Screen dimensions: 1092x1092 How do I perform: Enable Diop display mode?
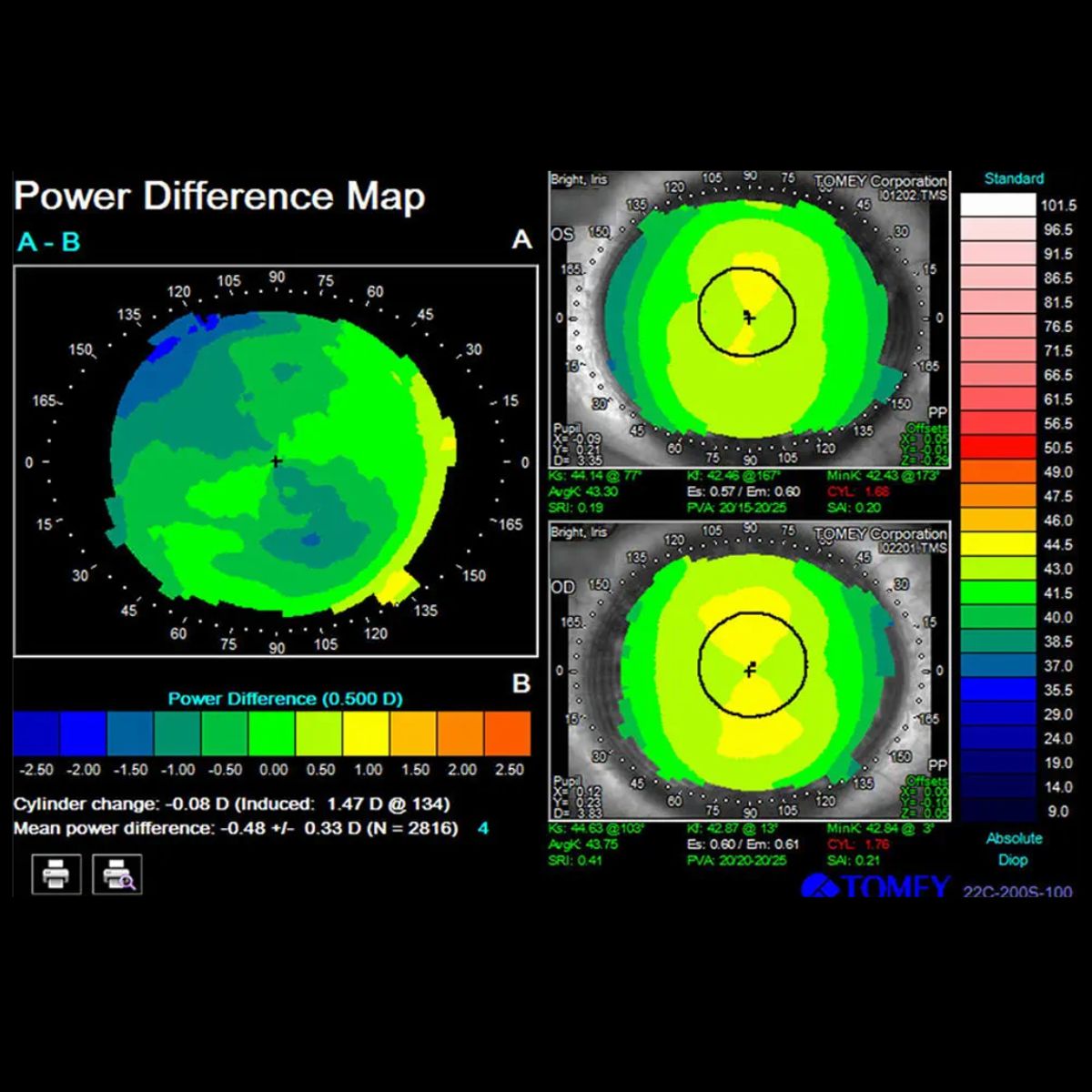click(x=1013, y=860)
